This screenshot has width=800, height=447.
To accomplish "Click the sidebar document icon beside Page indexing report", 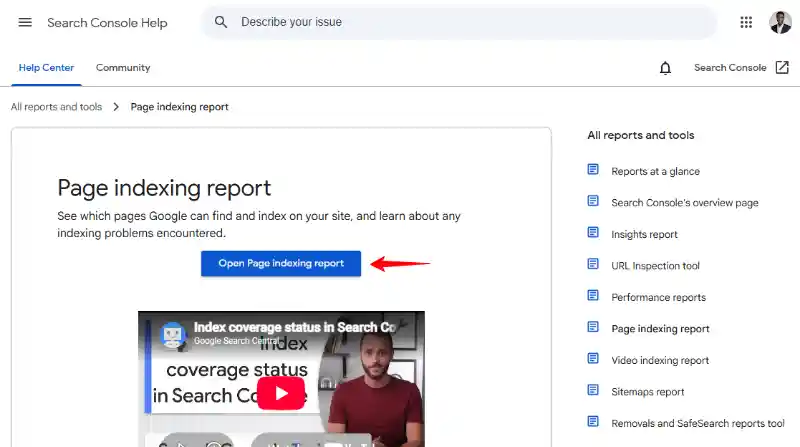I will [593, 327].
